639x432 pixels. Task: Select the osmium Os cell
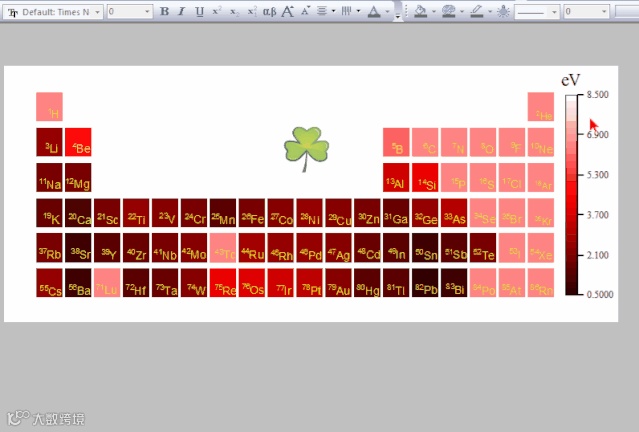click(x=252, y=282)
